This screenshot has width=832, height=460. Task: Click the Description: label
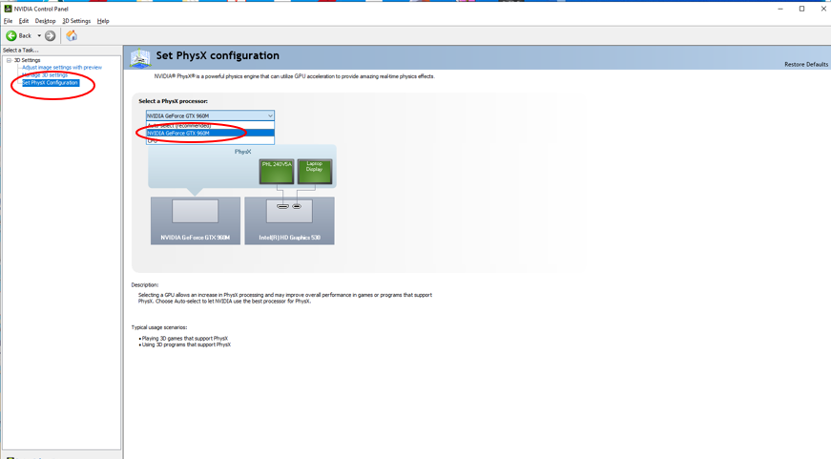pos(145,285)
